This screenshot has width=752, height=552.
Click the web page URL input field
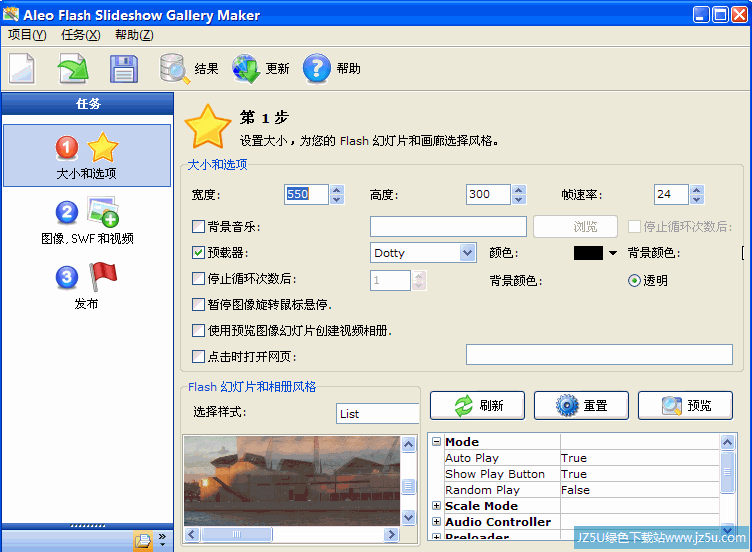(x=599, y=354)
